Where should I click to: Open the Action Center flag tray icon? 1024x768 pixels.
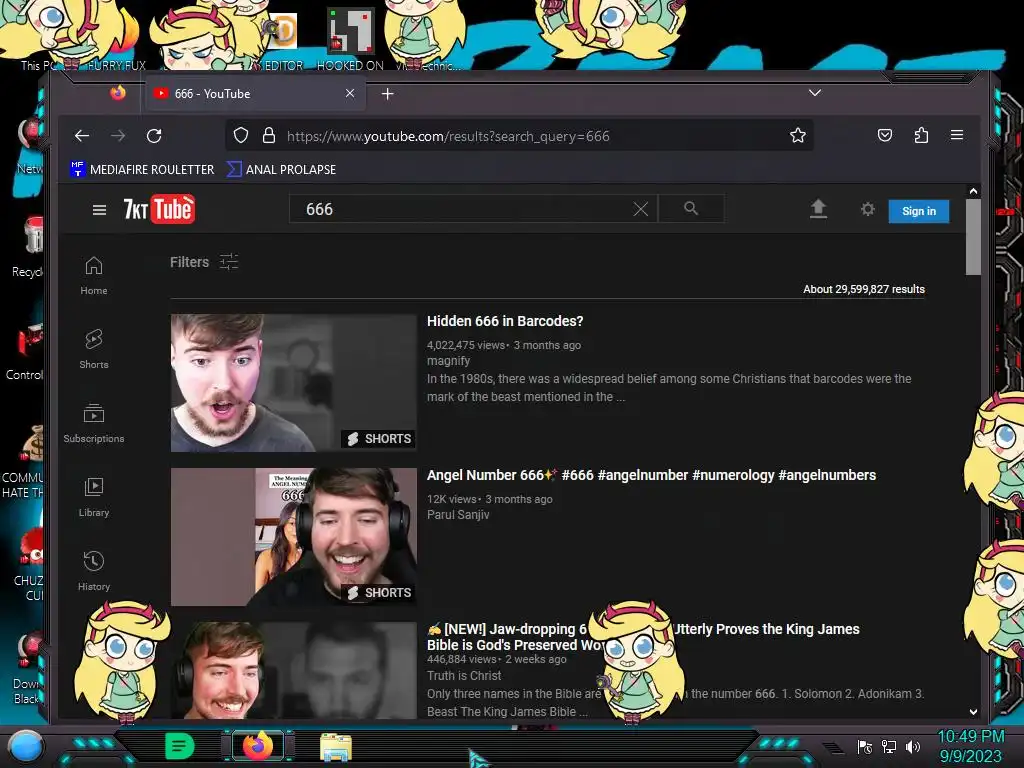[x=864, y=747]
